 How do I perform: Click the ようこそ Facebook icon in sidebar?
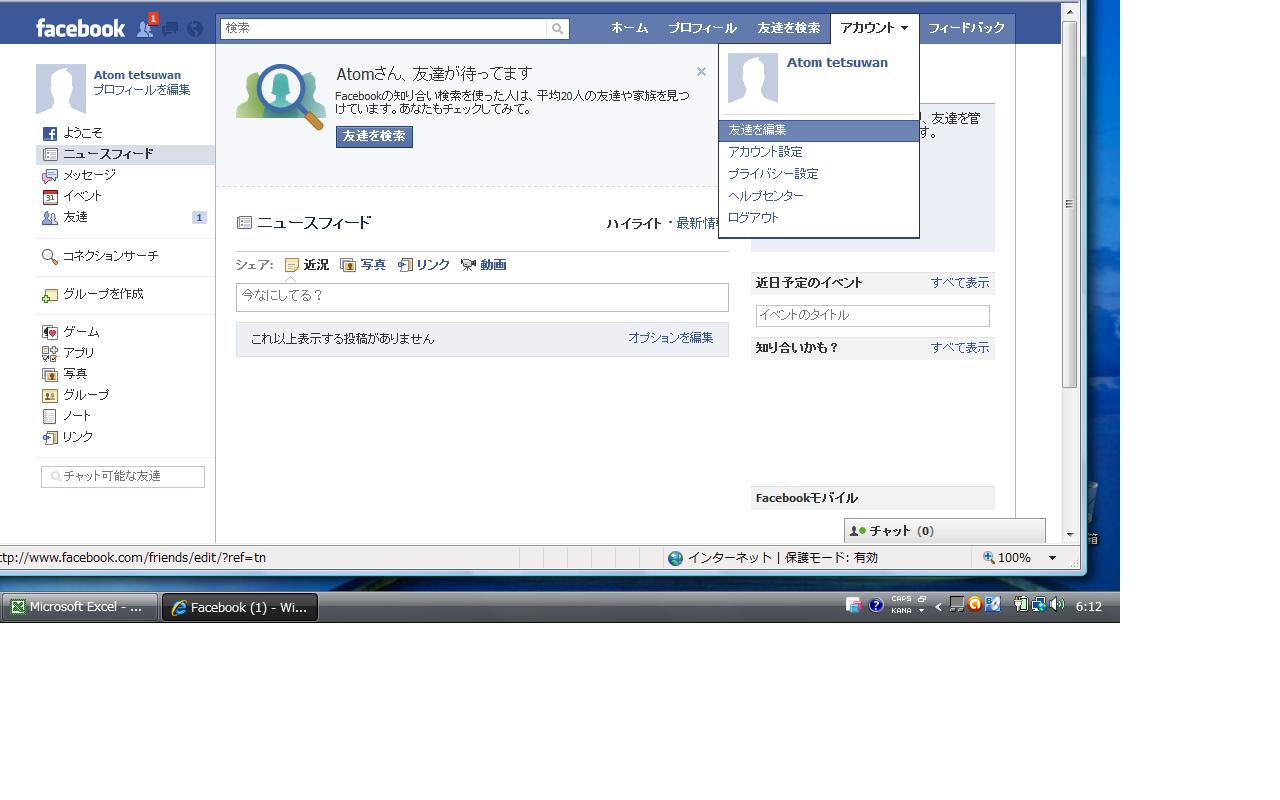pos(49,133)
